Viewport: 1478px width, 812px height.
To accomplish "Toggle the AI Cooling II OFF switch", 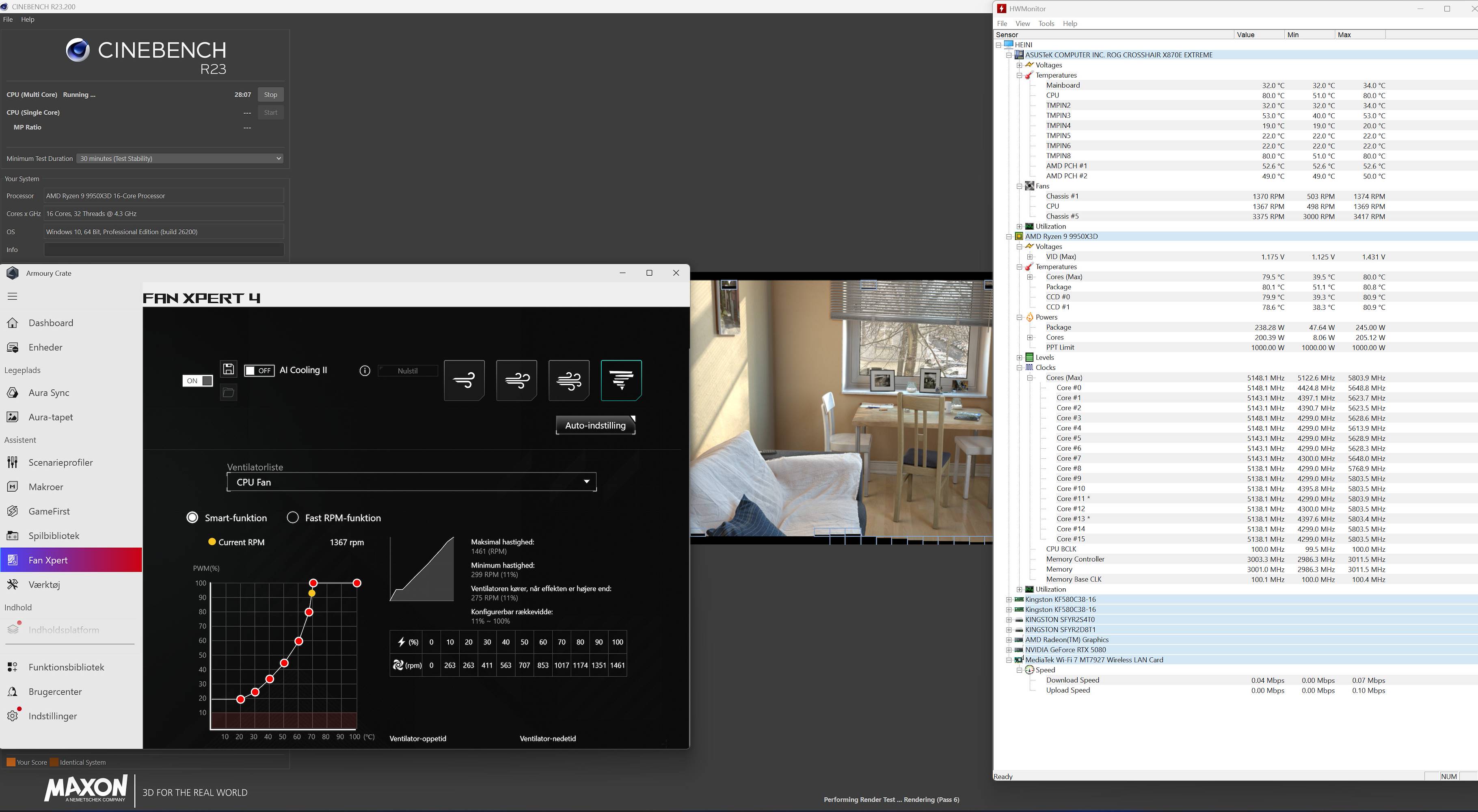I will pos(259,370).
